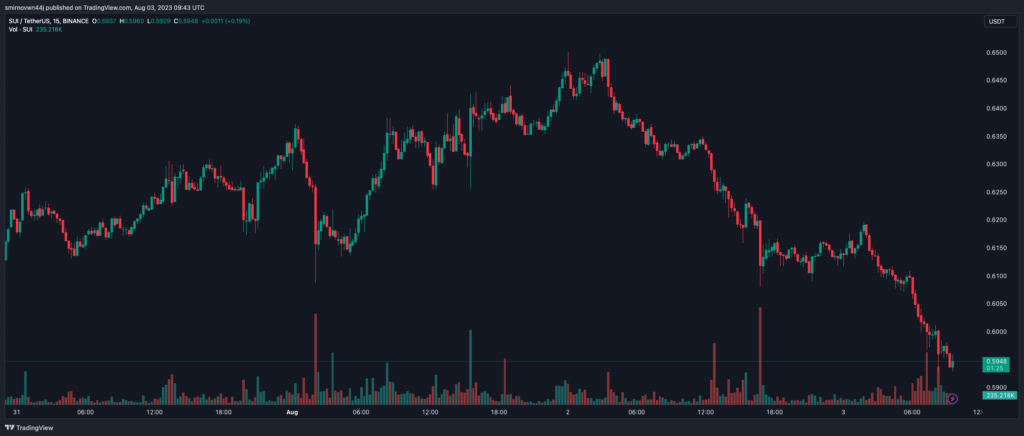Click the TradingView logo at bottom left
Image resolution: width=1024 pixels, height=436 pixels.
pos(29,426)
